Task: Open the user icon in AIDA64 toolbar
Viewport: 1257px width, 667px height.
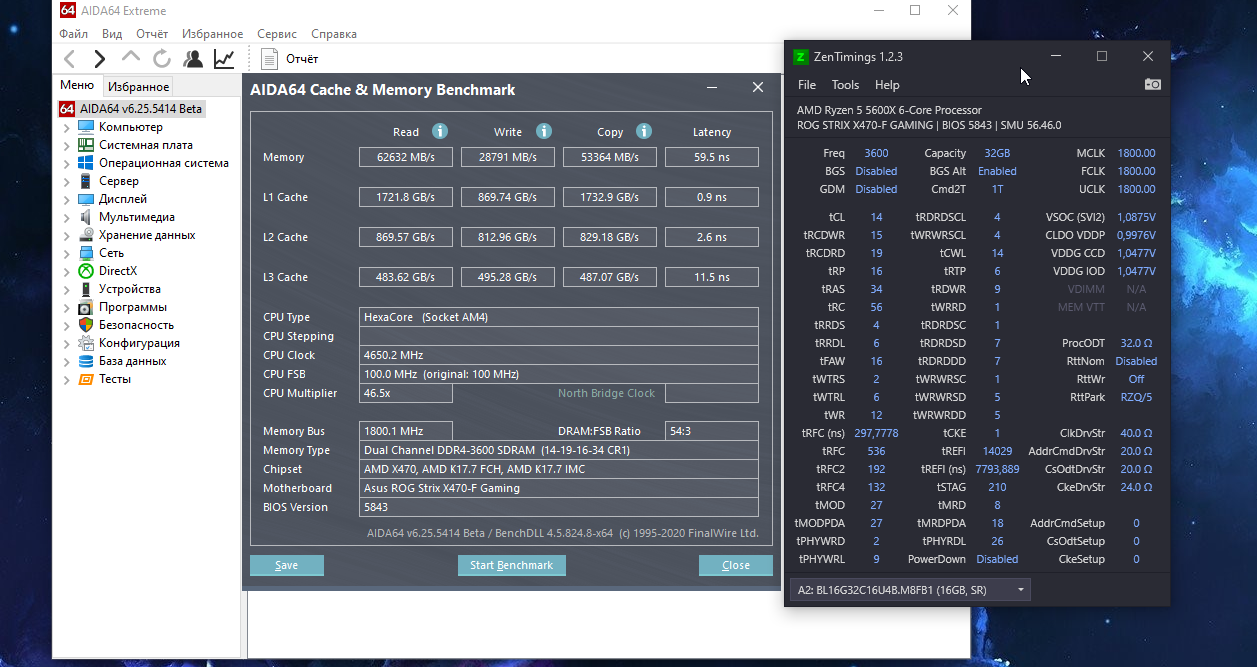Action: click(193, 59)
